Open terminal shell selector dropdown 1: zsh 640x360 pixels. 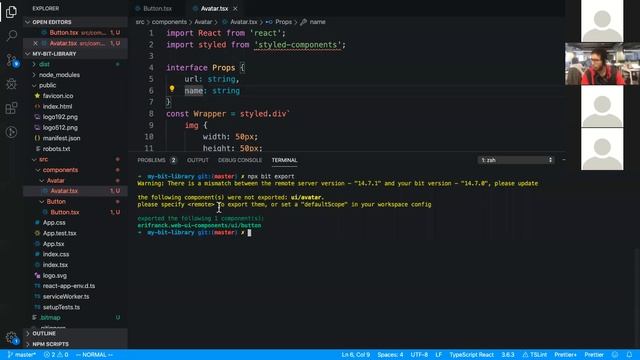516,160
